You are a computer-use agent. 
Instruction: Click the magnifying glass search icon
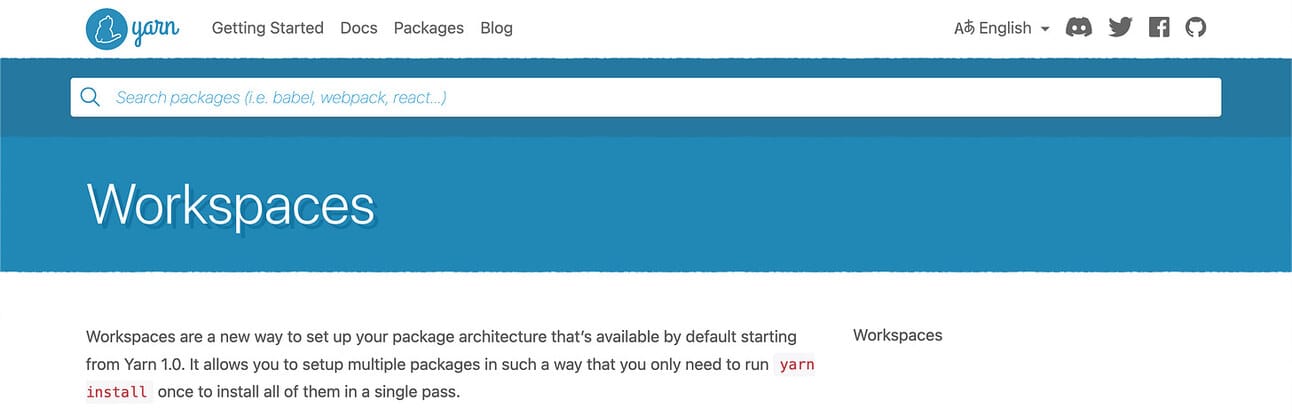tap(90, 97)
